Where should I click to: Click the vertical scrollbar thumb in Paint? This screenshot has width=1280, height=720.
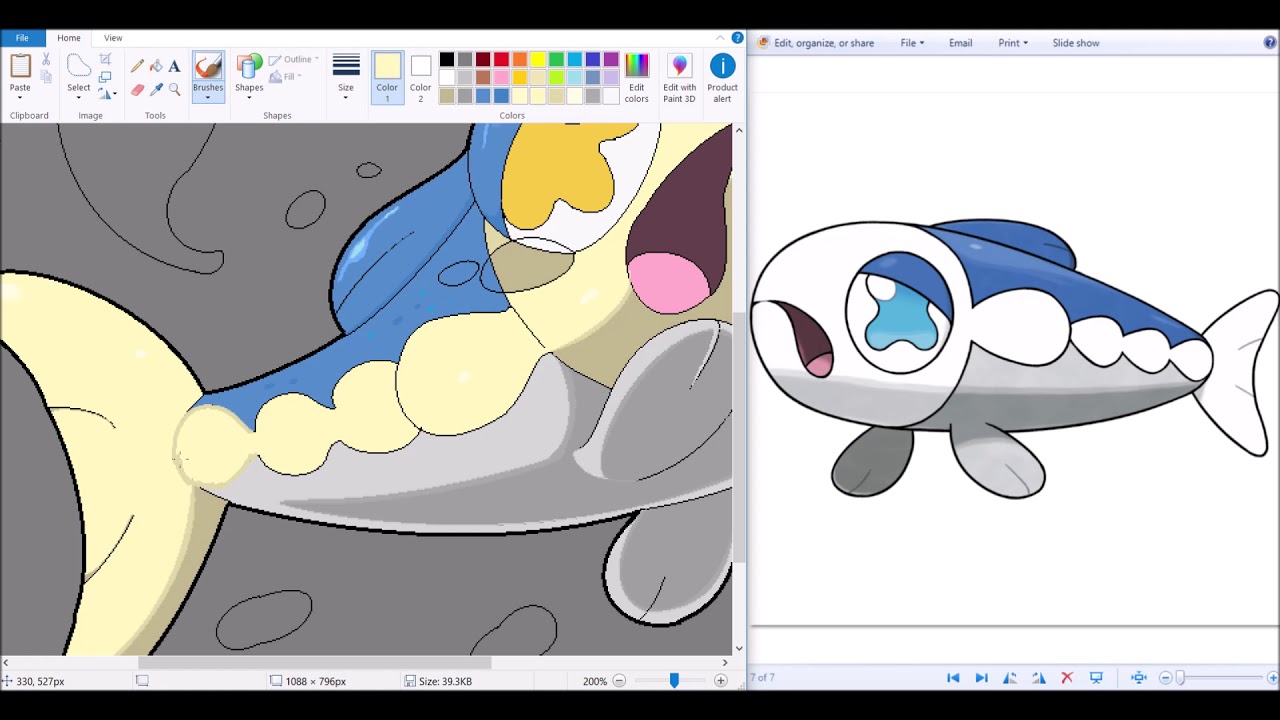click(x=739, y=437)
